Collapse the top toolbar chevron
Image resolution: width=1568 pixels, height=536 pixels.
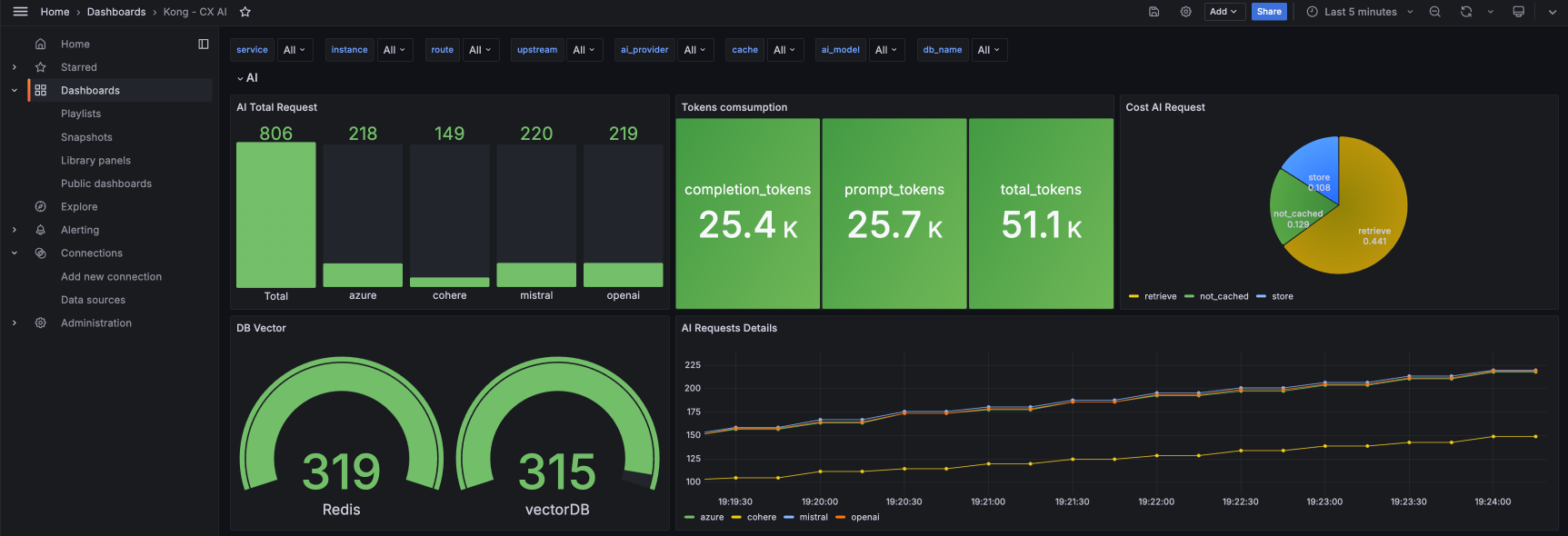coord(1552,12)
